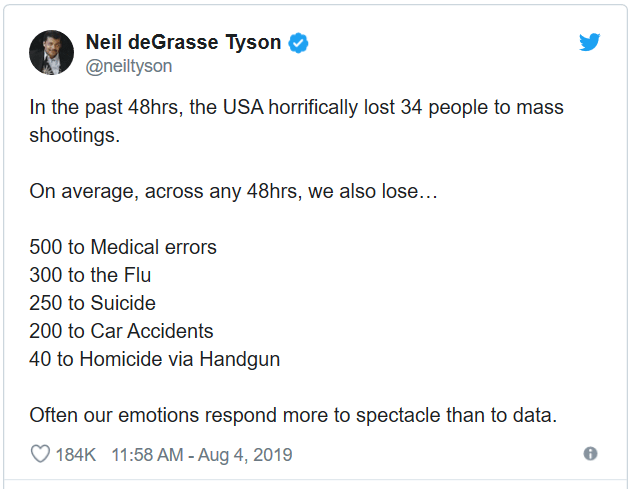634x489 pixels.
Task: Select the '500 to Medical errors' line
Action: coord(123,246)
